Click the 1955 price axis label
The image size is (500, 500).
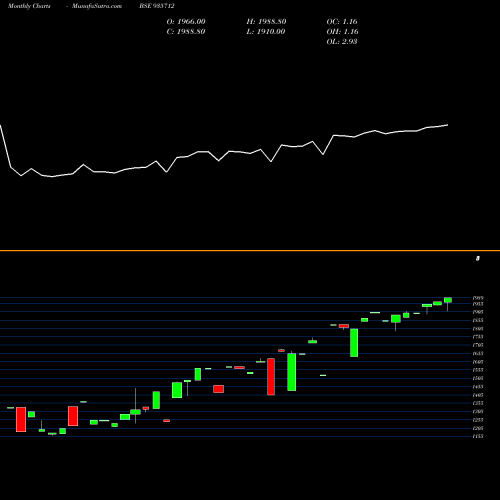[x=478, y=304]
